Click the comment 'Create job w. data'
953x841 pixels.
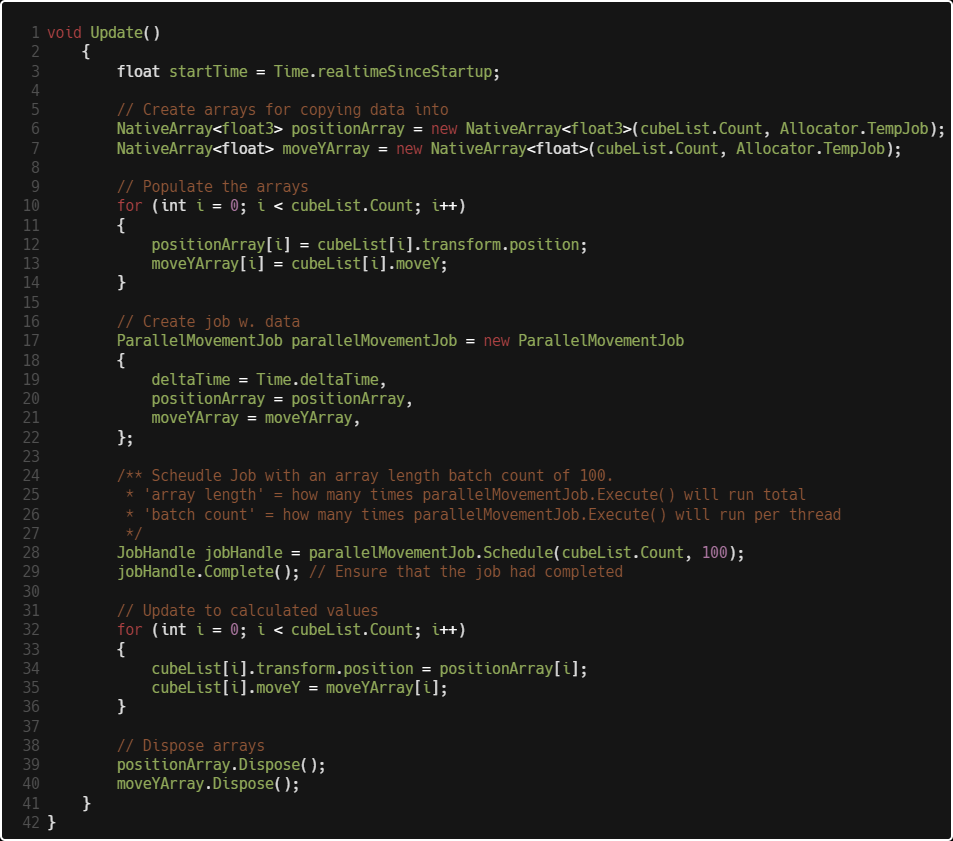point(208,321)
